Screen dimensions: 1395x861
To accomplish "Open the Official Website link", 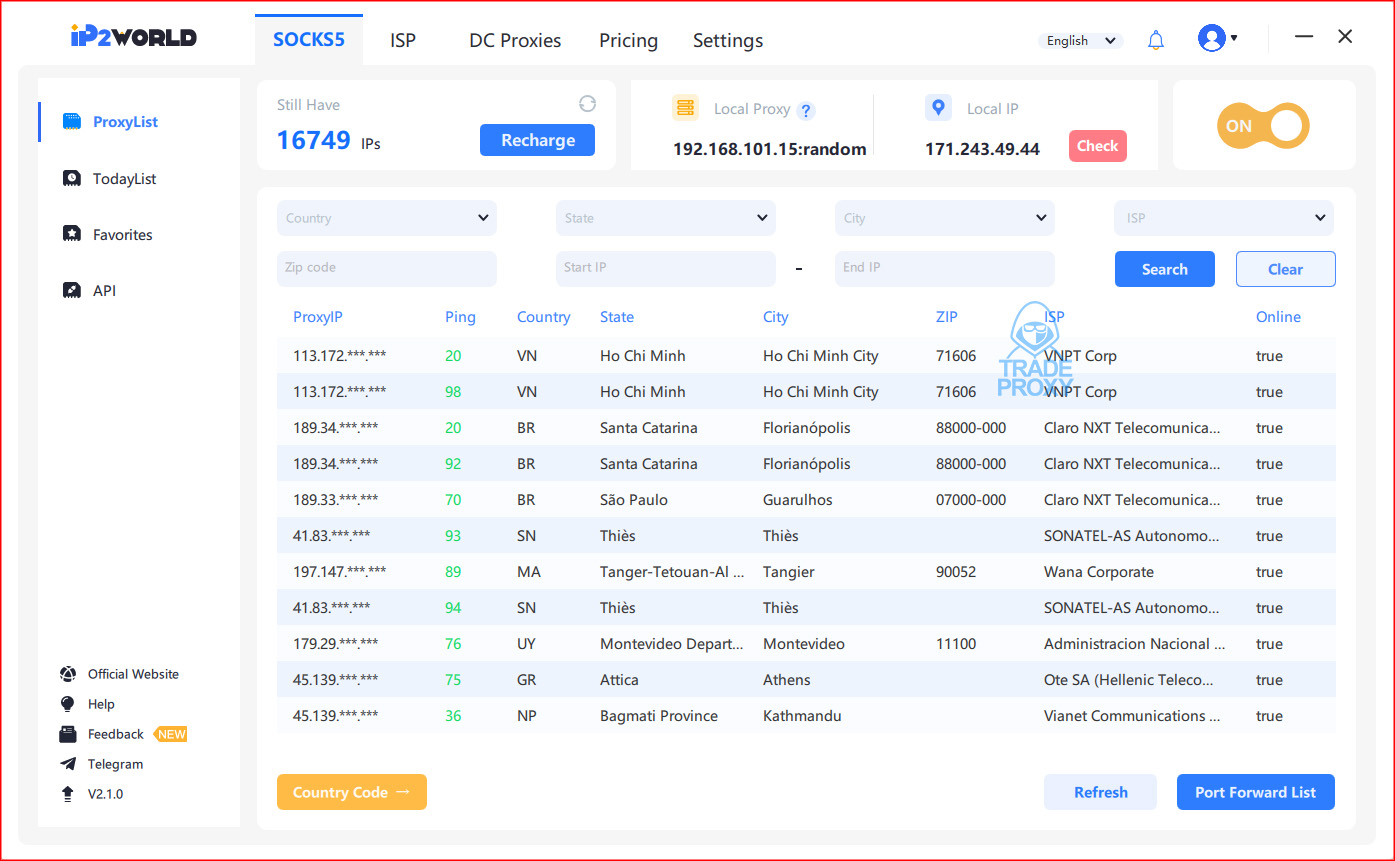I will (133, 674).
